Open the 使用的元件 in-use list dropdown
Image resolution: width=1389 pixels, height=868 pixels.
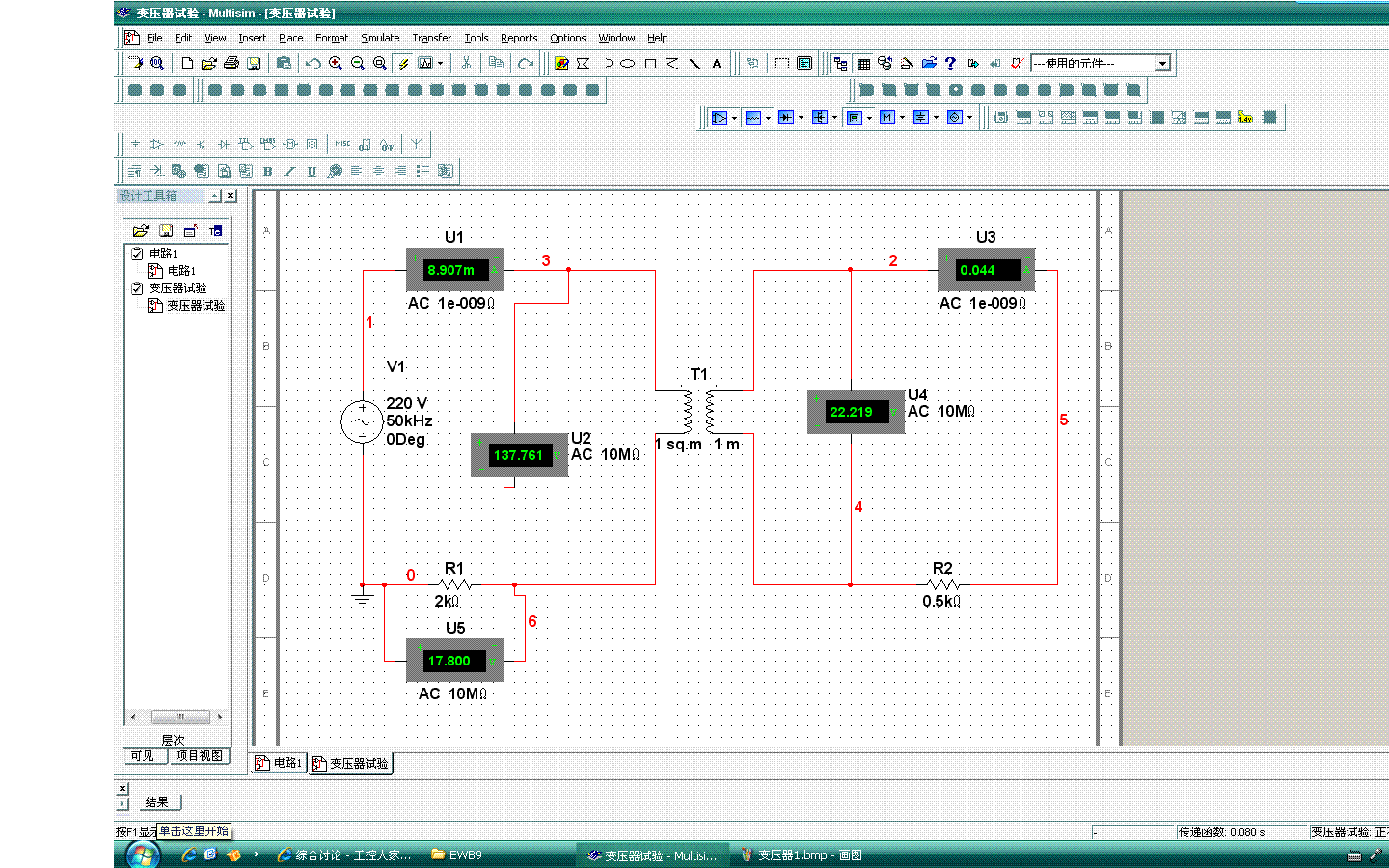click(1162, 64)
